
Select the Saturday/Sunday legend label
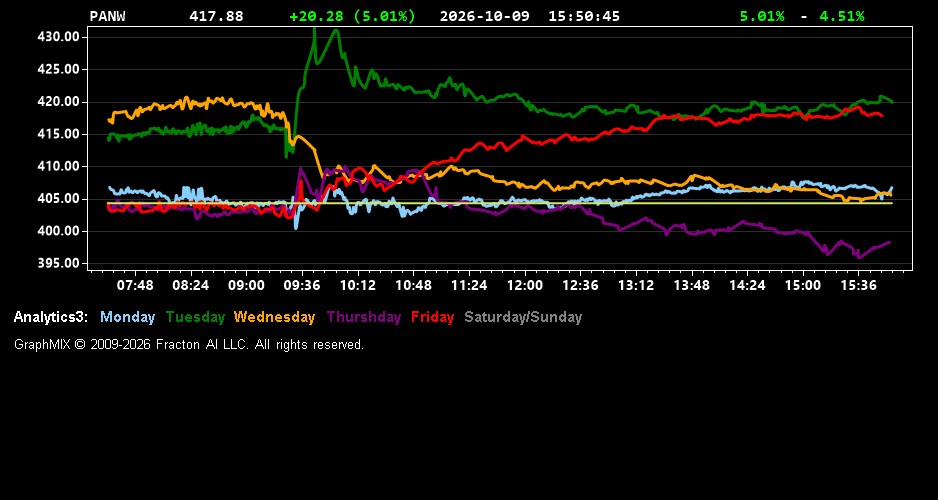523,318
